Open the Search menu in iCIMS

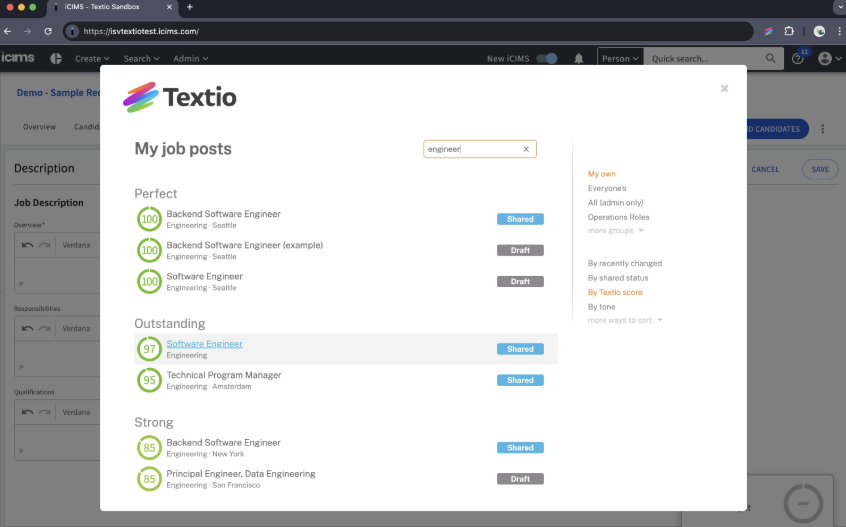141,59
